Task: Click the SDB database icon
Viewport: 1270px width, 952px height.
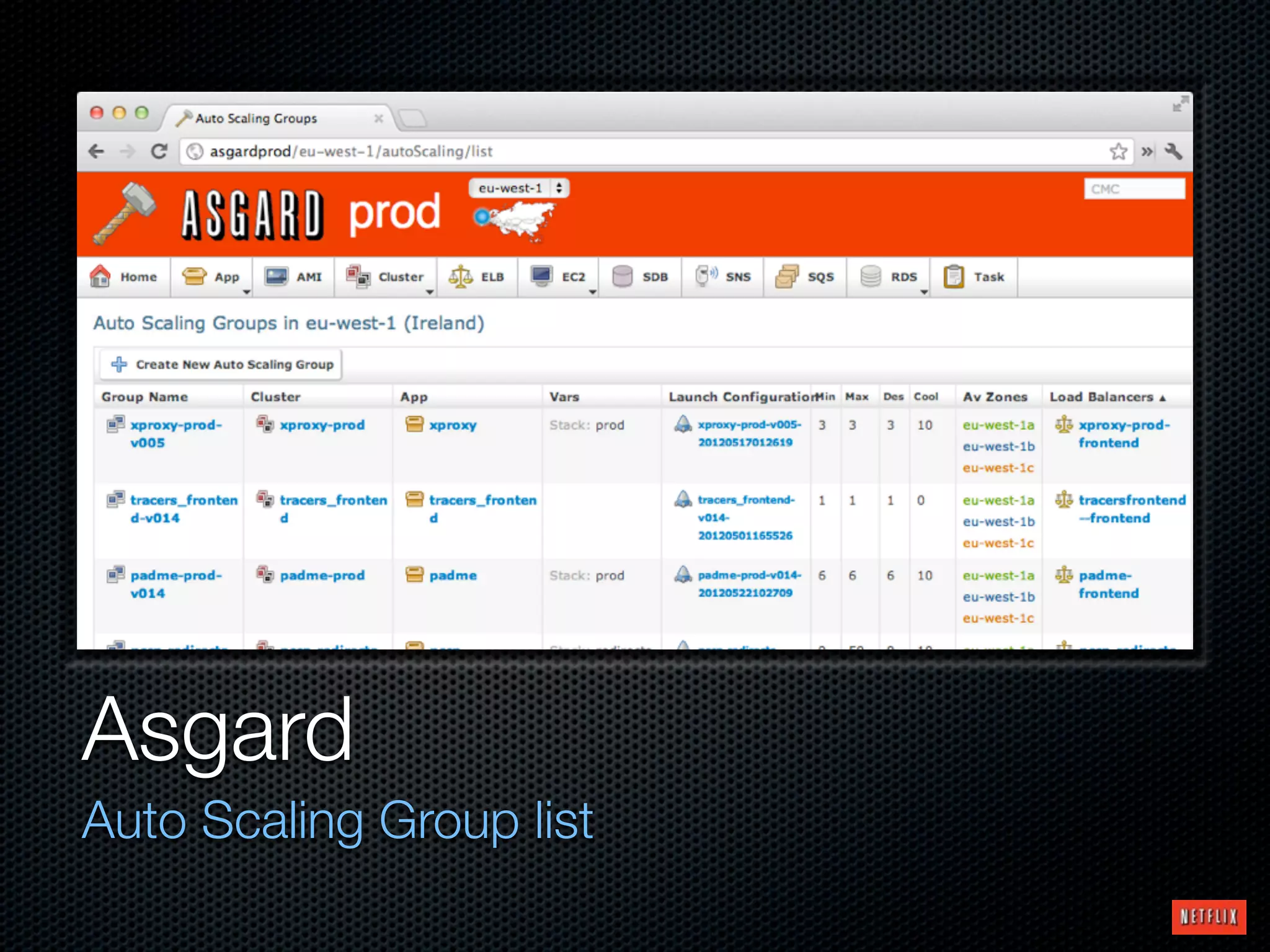Action: 622,276
